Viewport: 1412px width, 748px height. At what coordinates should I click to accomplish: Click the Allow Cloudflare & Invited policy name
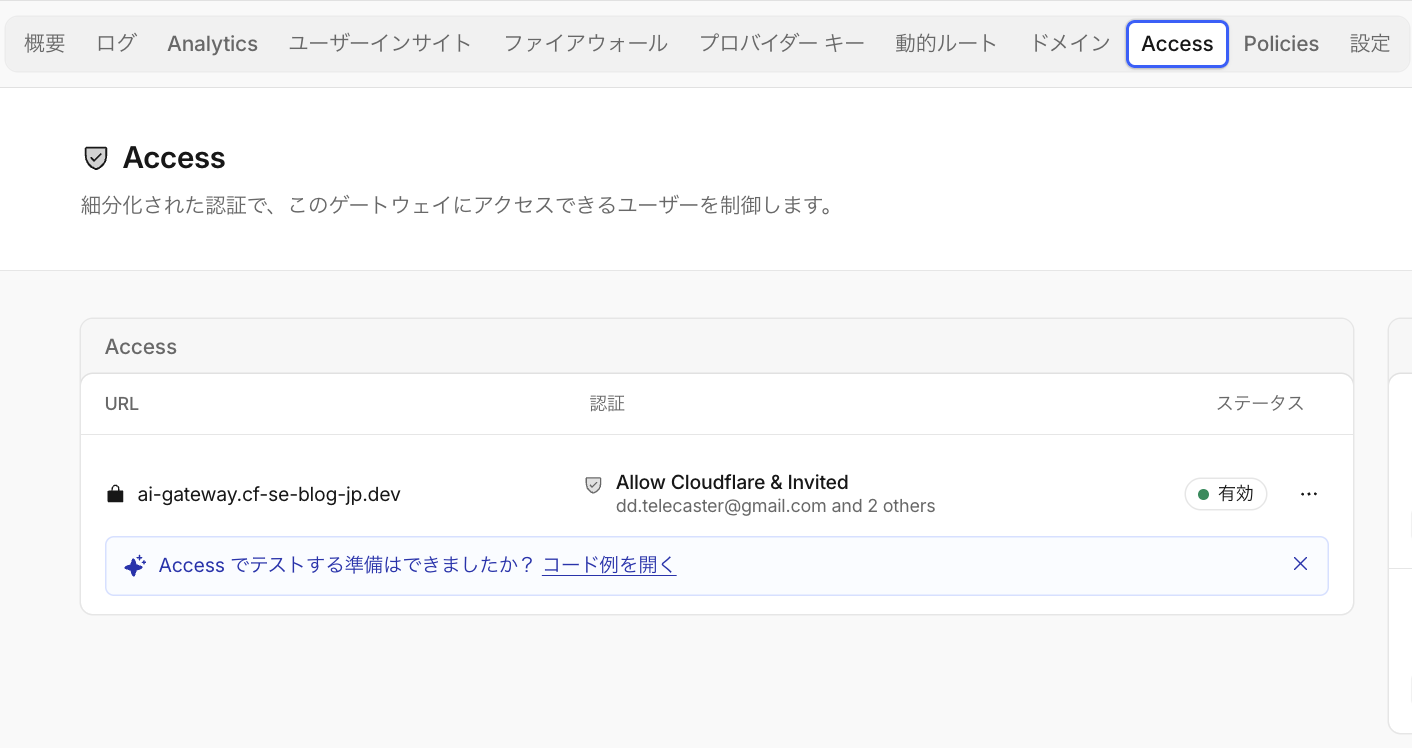(732, 482)
